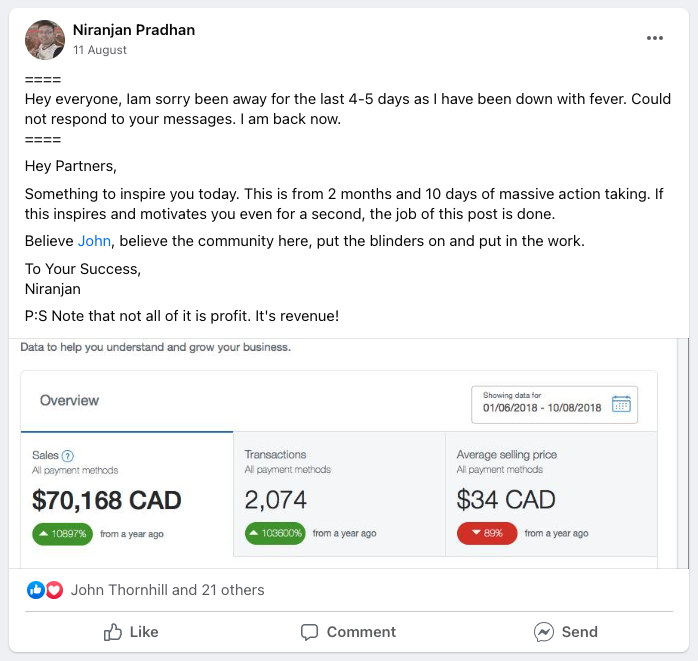This screenshot has height=661, width=698.
Task: Click the Send button text
Action: click(x=580, y=632)
